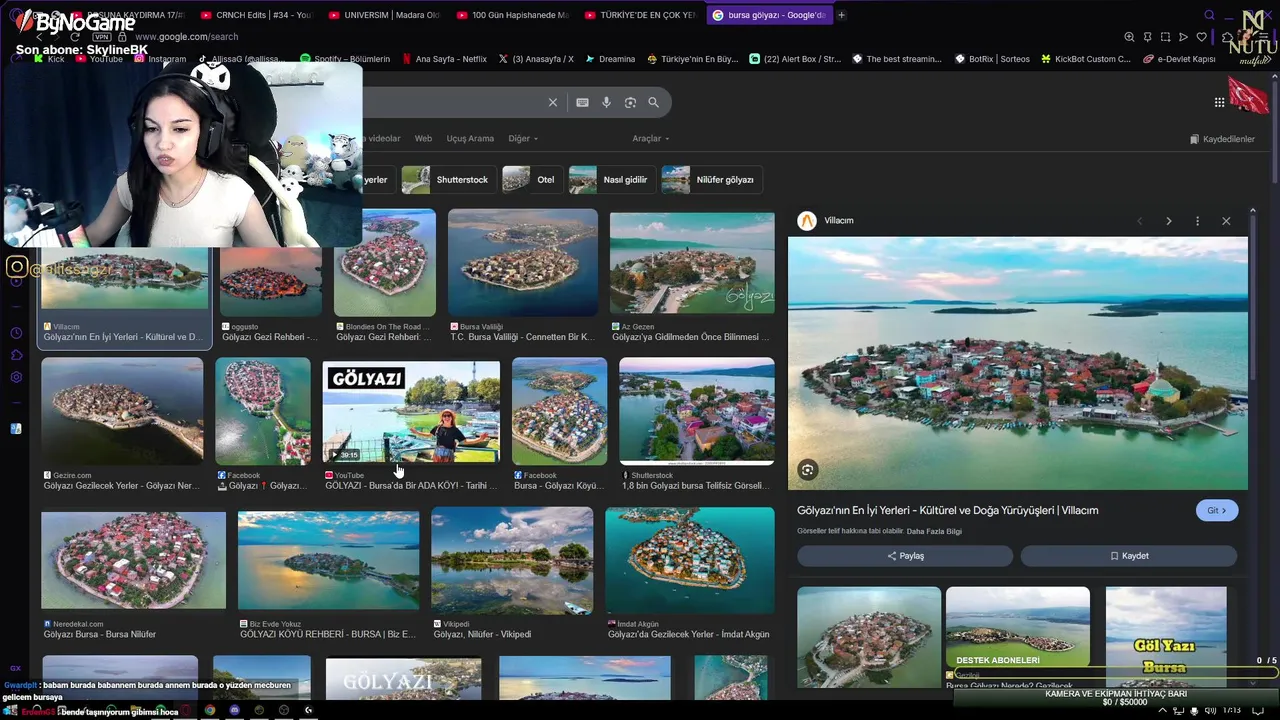Switch to the UNIVERSIM Madara tab

tap(384, 15)
